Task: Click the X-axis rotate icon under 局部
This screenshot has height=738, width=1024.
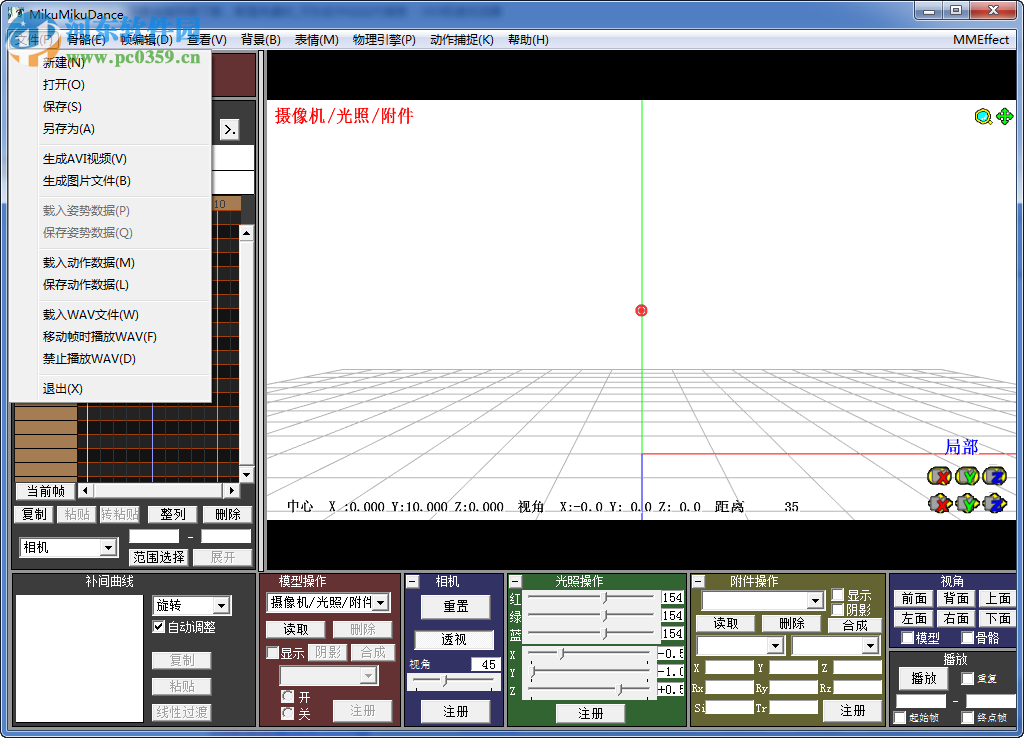Action: click(x=939, y=476)
